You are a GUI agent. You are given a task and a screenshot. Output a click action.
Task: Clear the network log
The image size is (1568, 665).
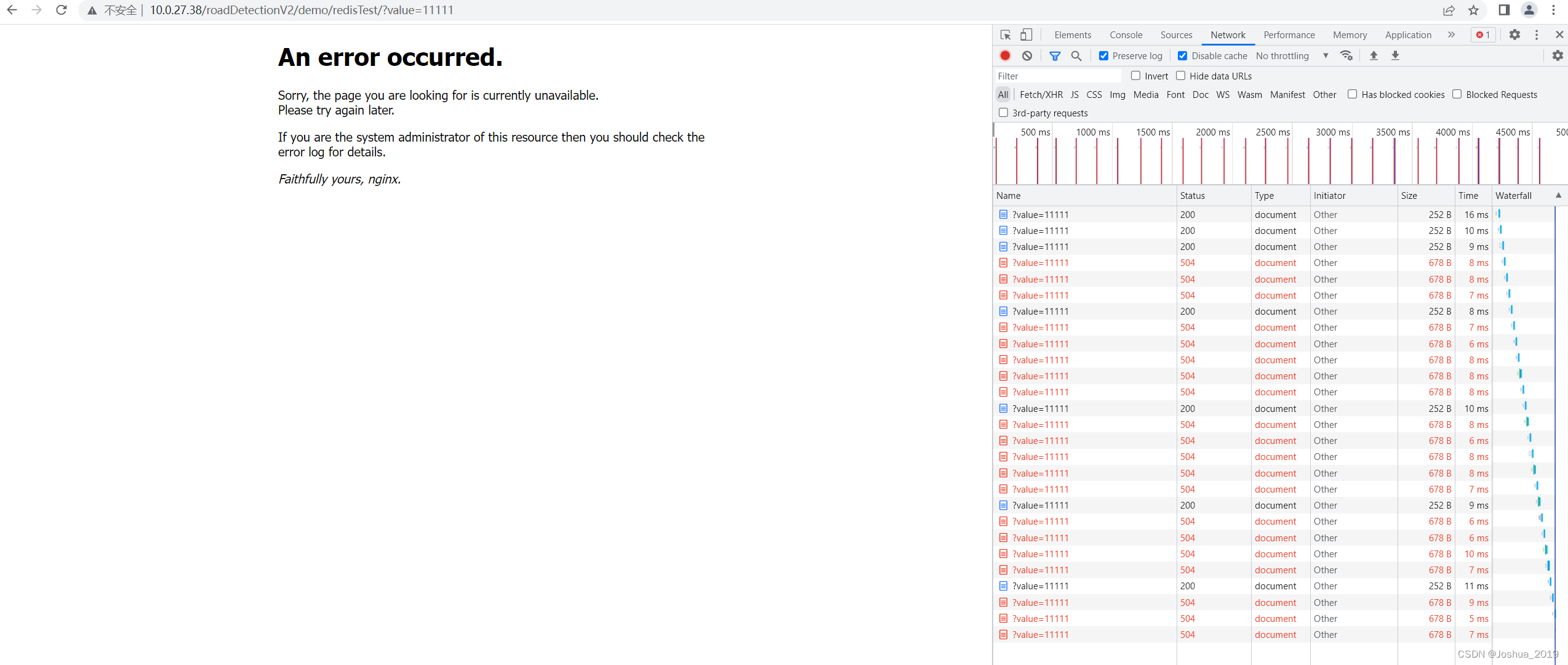pos(1027,55)
